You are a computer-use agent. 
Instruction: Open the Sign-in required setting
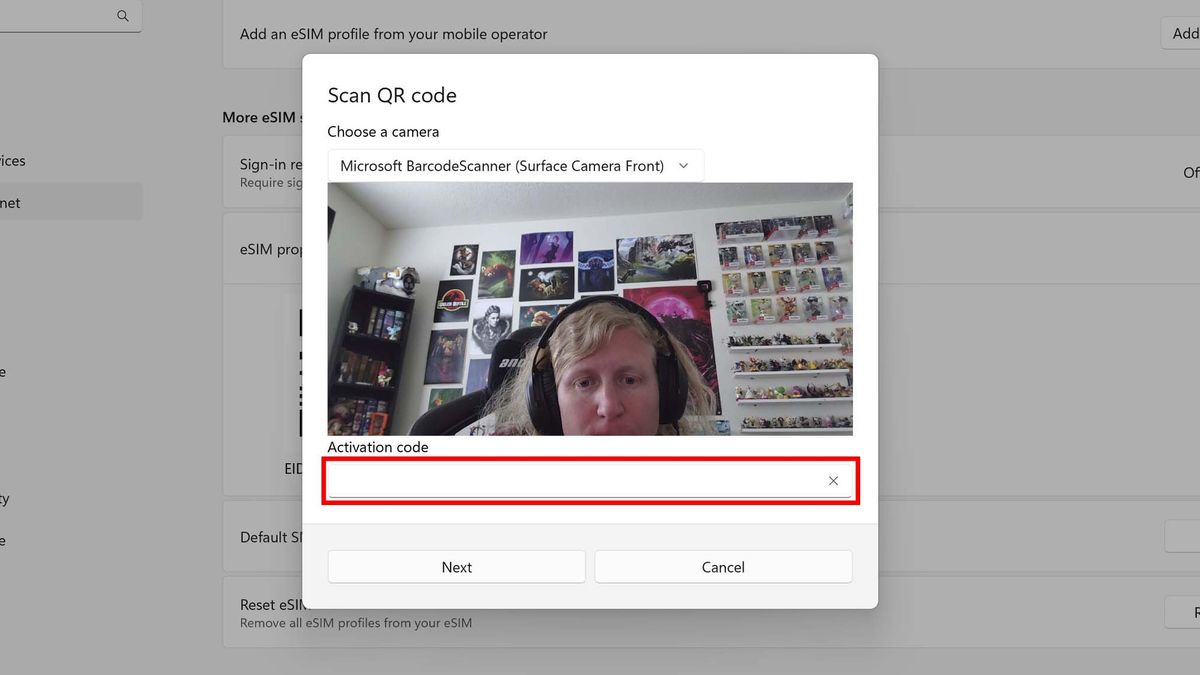tap(270, 171)
